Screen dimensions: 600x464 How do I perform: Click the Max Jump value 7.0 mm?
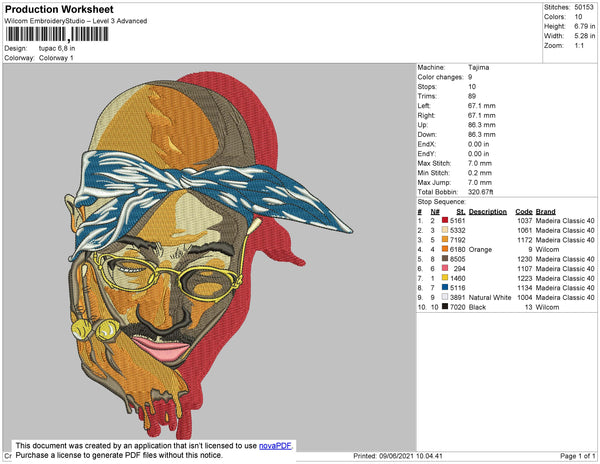[480, 182]
